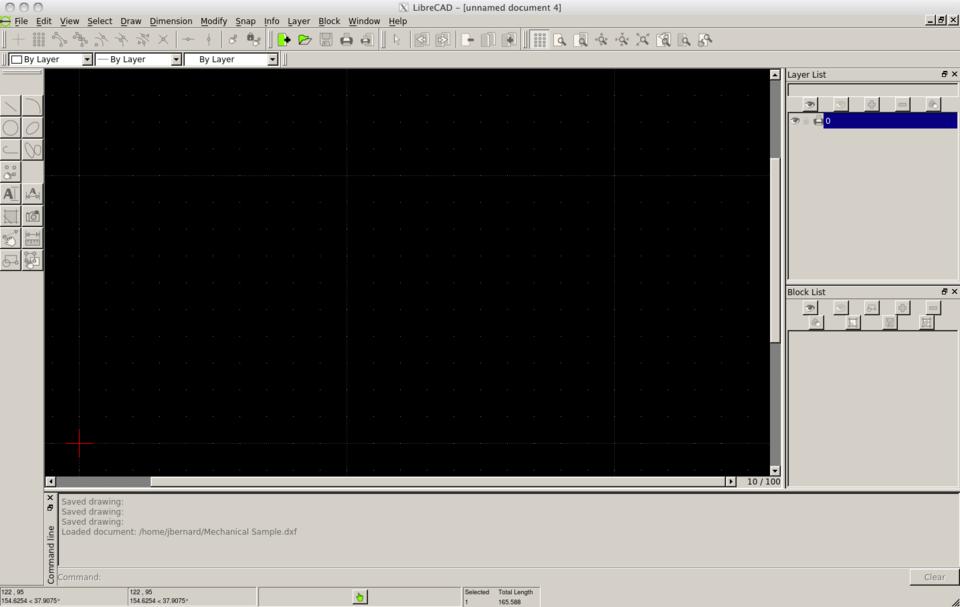960x607 pixels.
Task: Open the color By Layer dropdown
Action: (x=50, y=60)
